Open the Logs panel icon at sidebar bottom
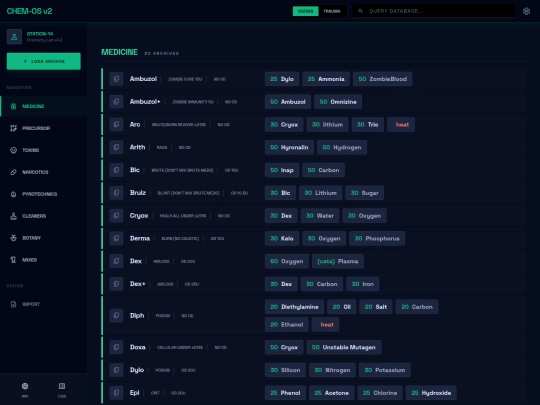Screen dimensions: 540x405 pos(62,386)
